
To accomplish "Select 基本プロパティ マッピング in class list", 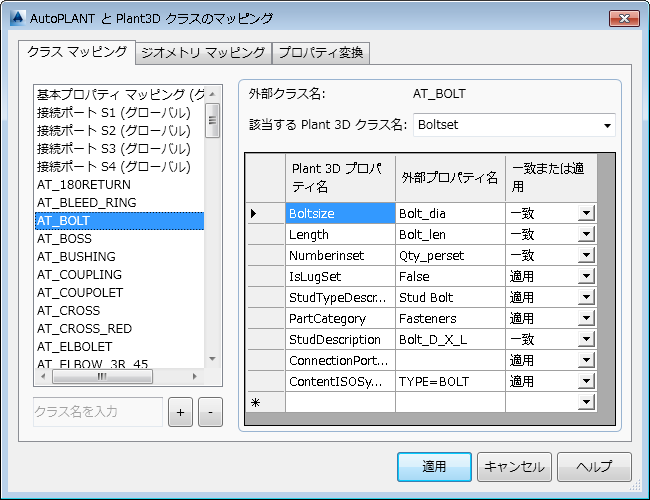I will pyautogui.click(x=120, y=95).
